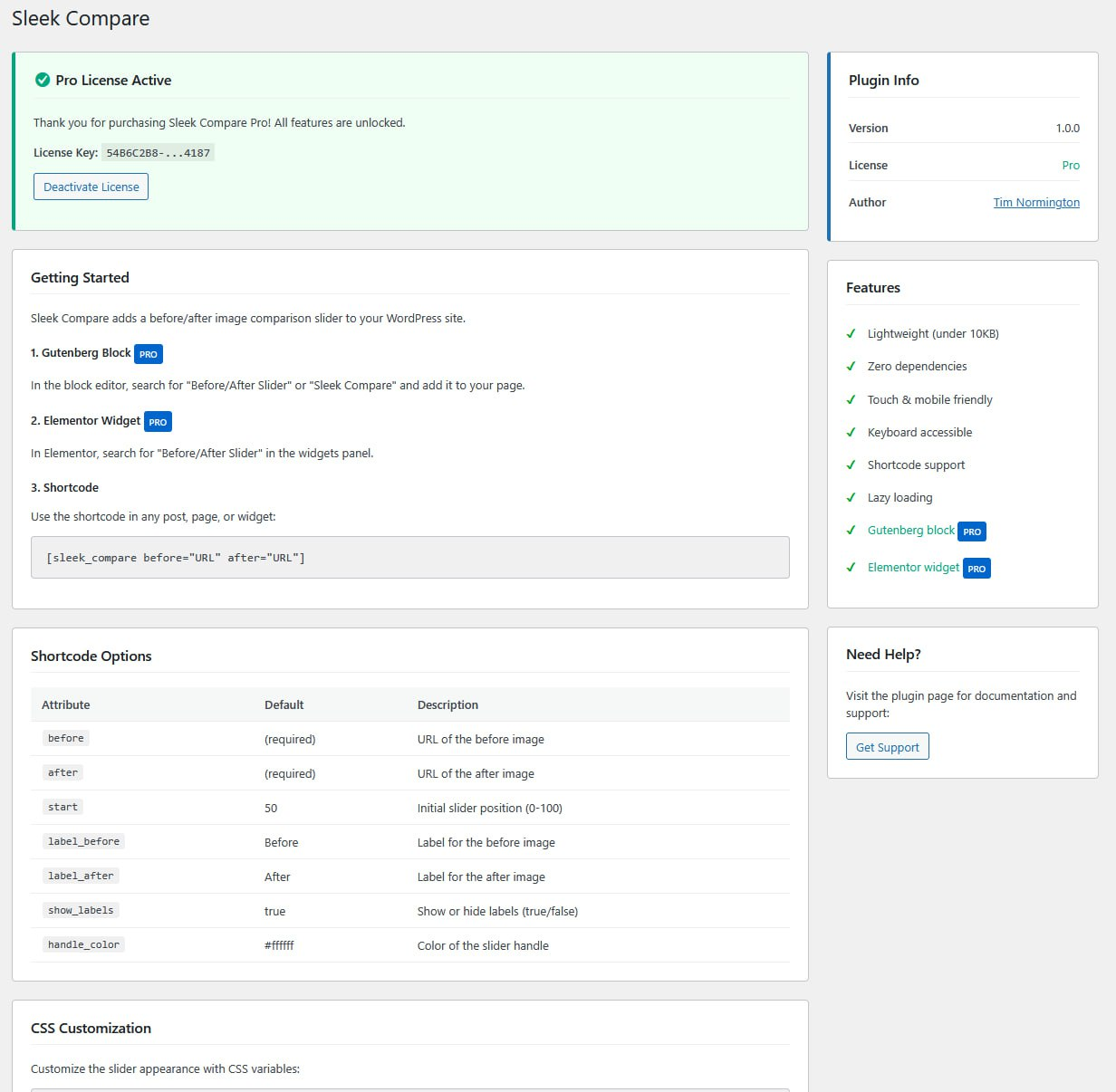Open the Elementor widget feature link
Image resolution: width=1116 pixels, height=1092 pixels.
click(913, 567)
